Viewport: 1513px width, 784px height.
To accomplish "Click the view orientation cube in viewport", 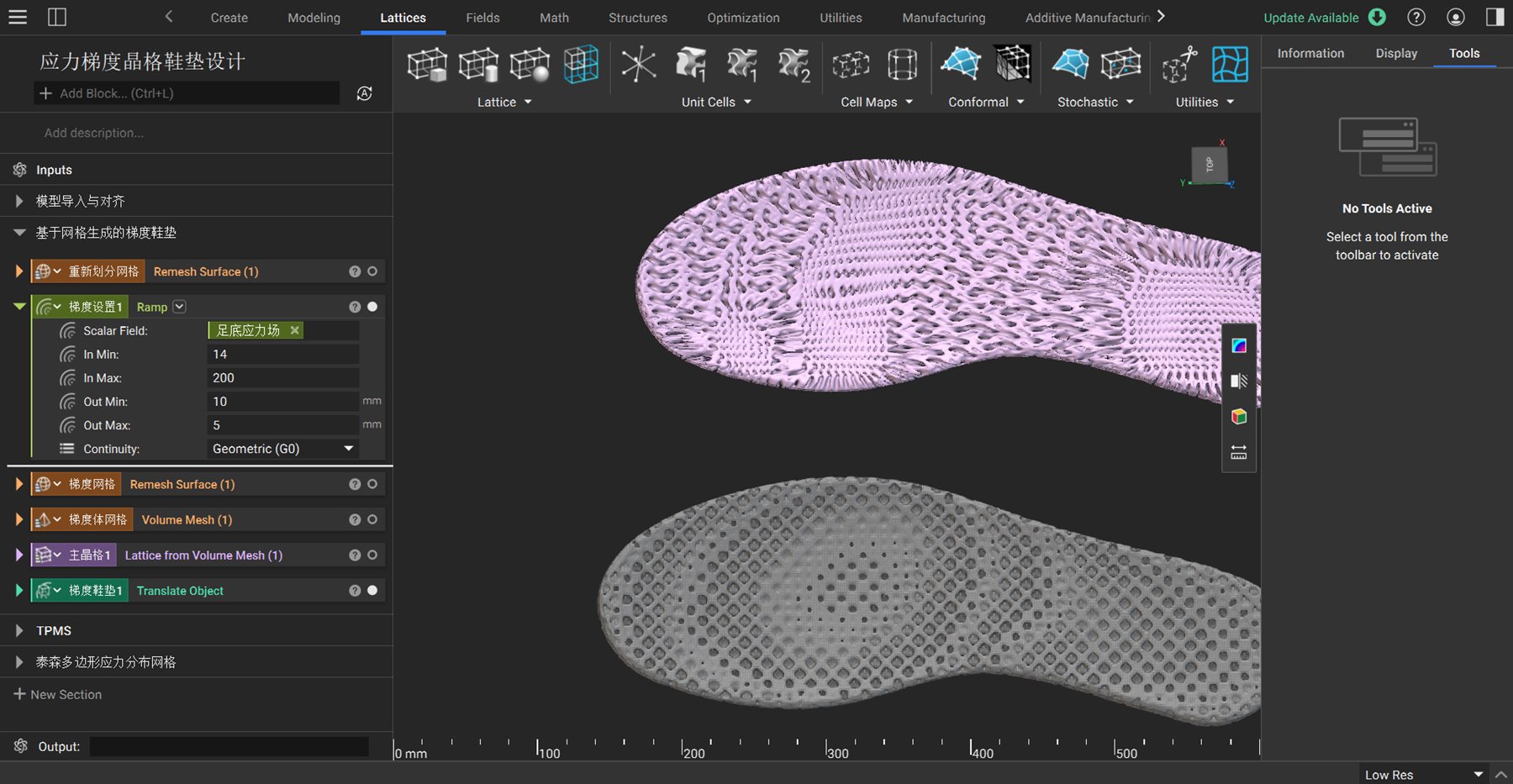I will tap(1209, 164).
